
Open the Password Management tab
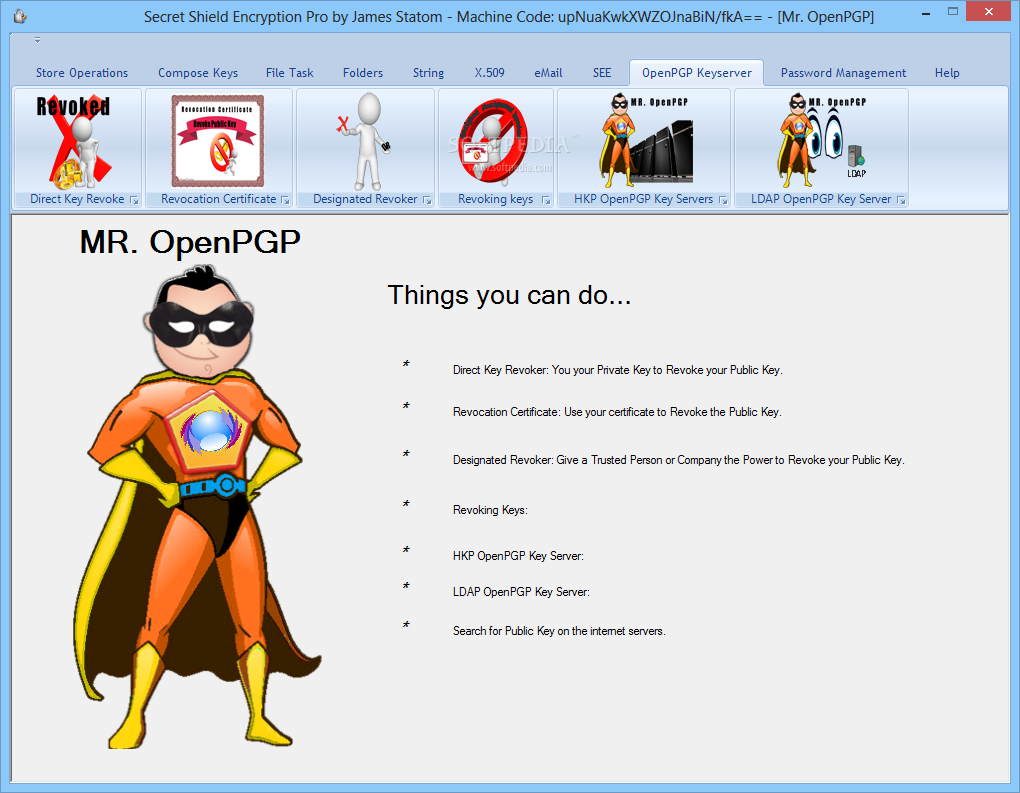843,73
